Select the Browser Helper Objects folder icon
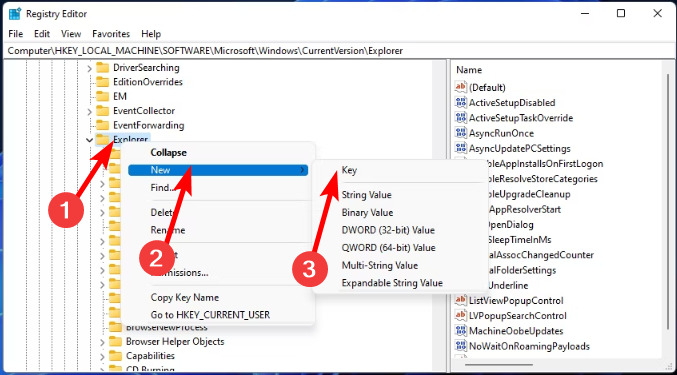The image size is (677, 375). coord(115,342)
